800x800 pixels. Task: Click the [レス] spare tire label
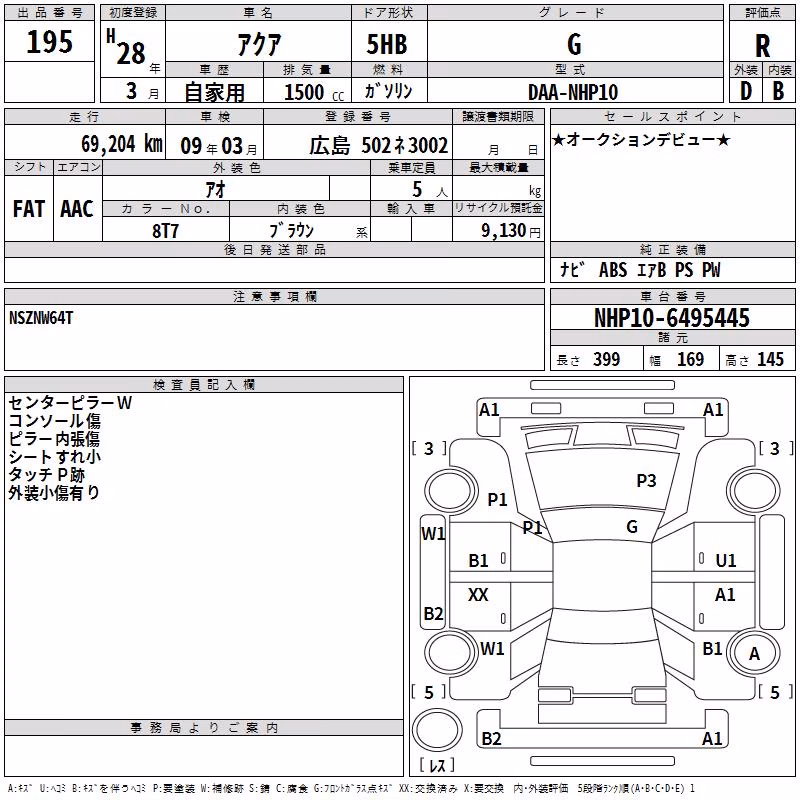tap(437, 765)
